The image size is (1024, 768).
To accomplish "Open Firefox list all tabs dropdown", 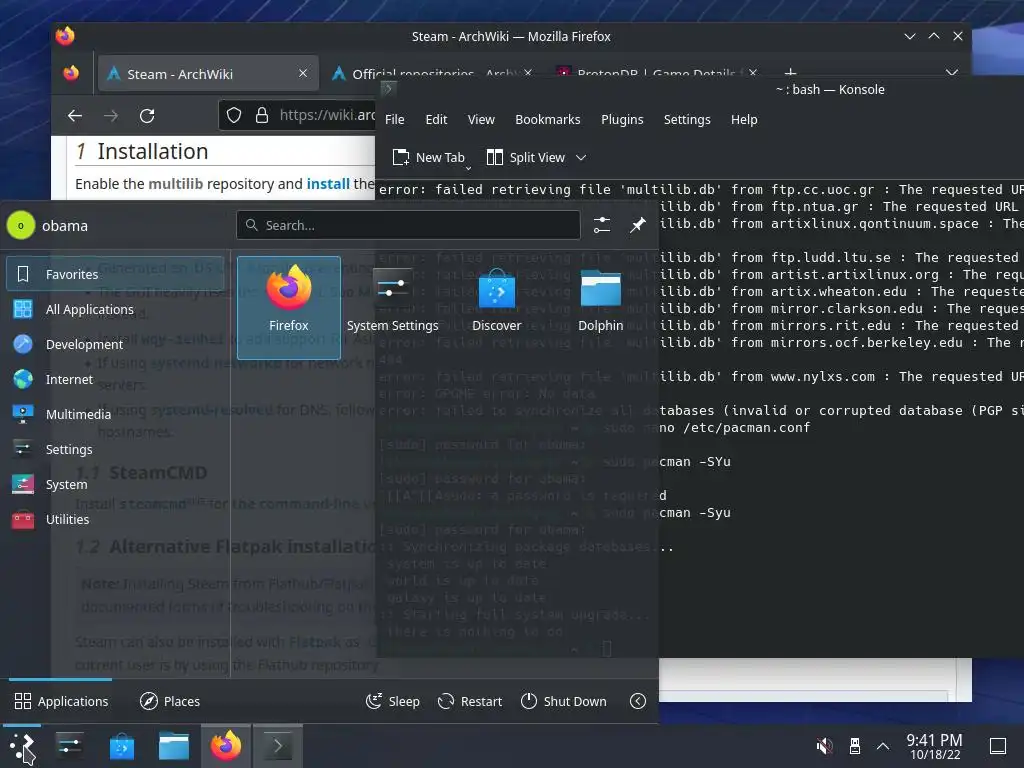I will click(952, 73).
